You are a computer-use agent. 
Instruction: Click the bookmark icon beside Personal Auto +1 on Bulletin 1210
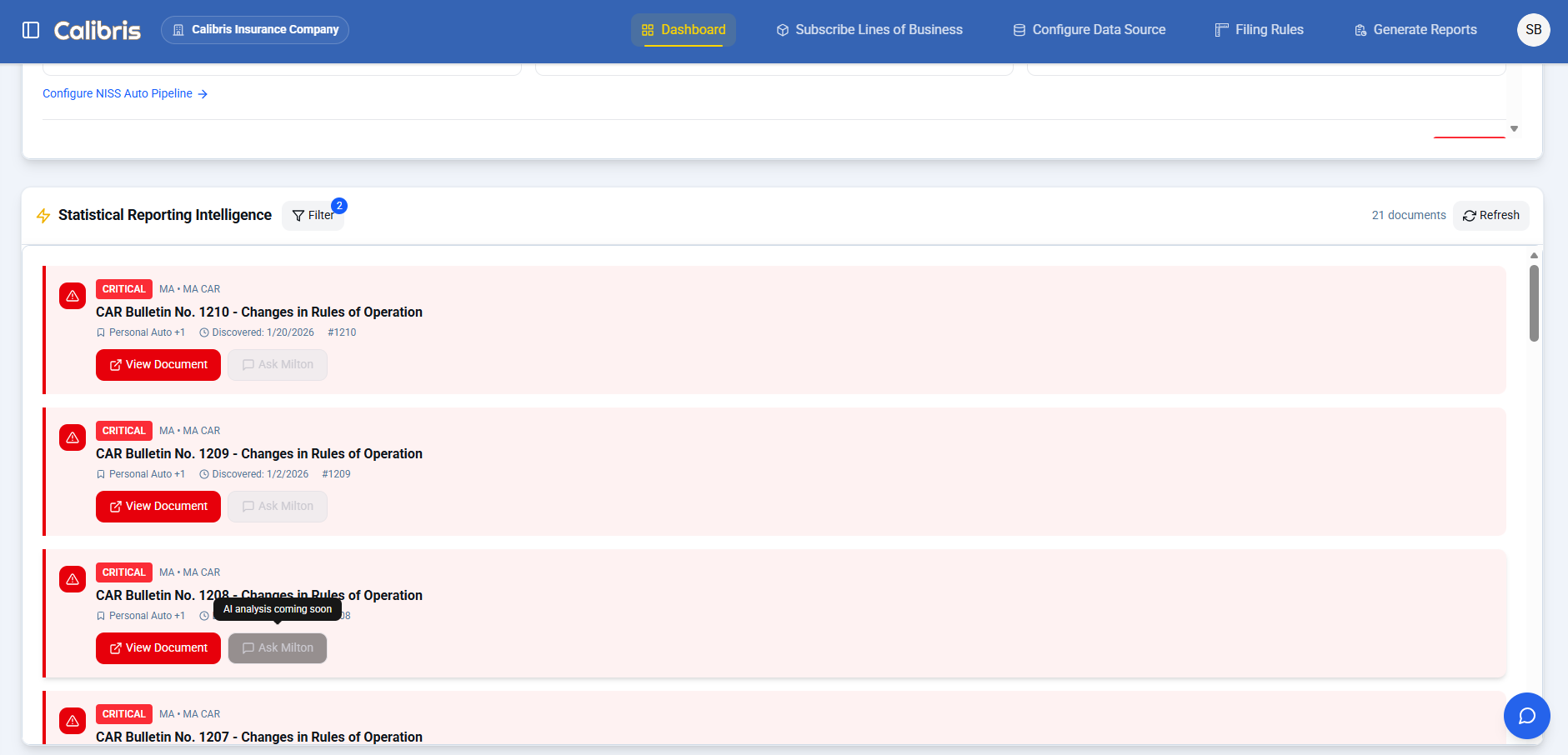coord(102,332)
